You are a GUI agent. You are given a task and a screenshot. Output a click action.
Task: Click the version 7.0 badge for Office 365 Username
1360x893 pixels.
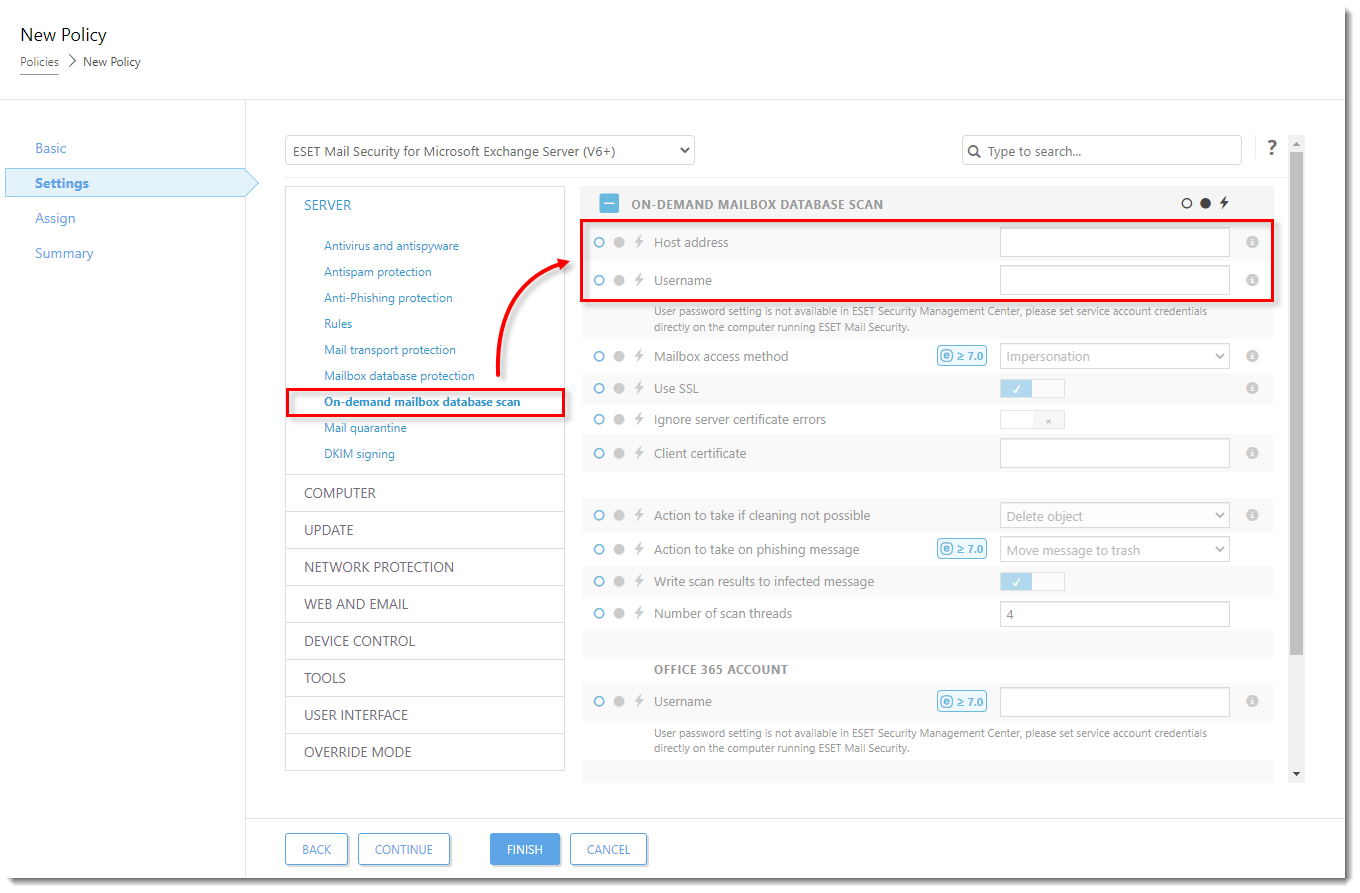tap(962, 701)
